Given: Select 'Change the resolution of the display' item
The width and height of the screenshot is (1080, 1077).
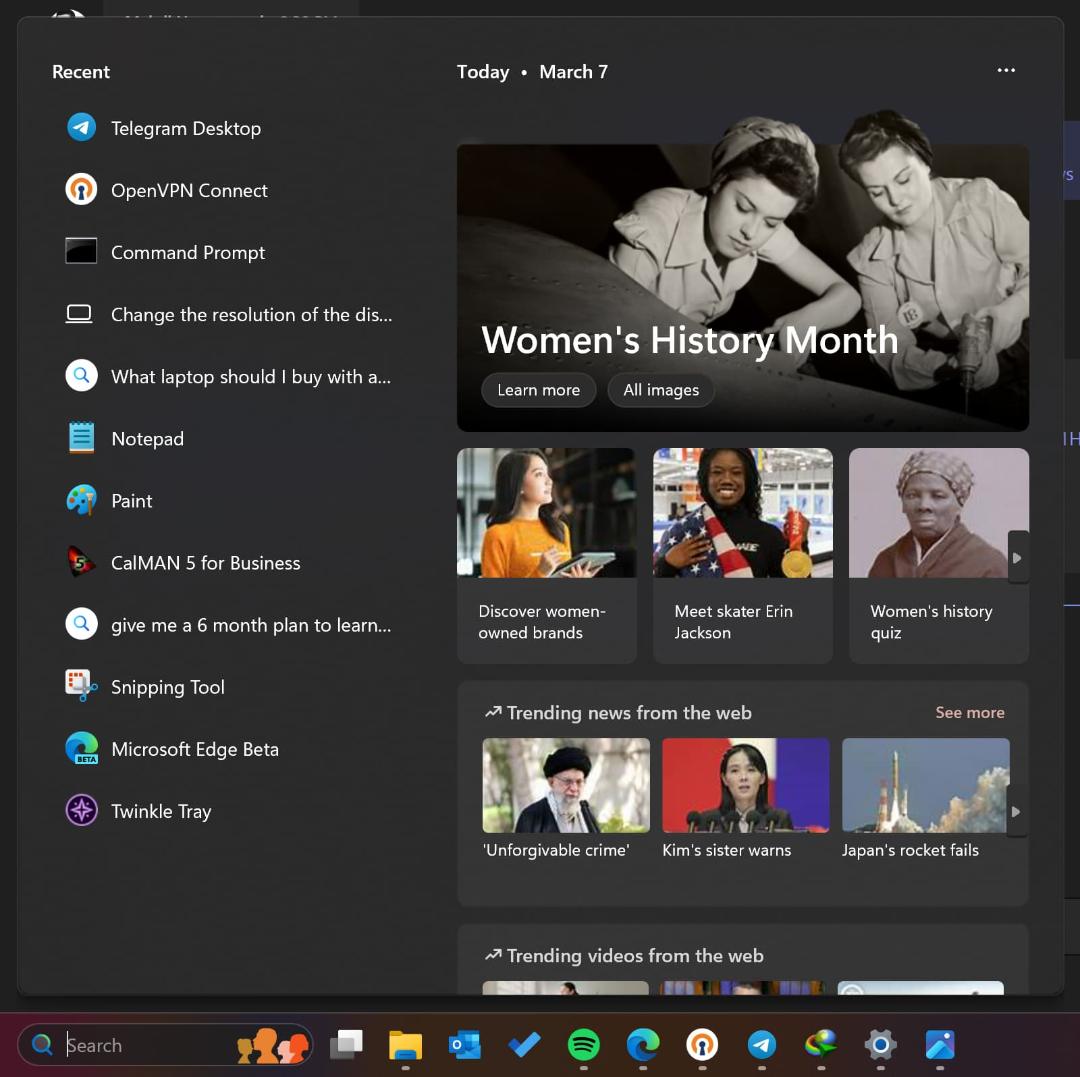Looking at the screenshot, I should pos(229,315).
